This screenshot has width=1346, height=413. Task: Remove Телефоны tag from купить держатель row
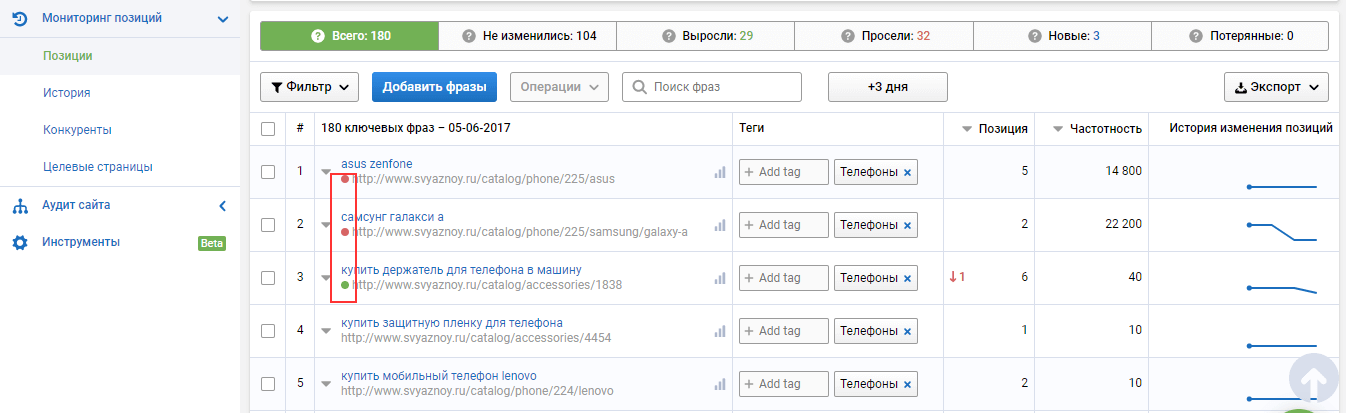(x=907, y=278)
